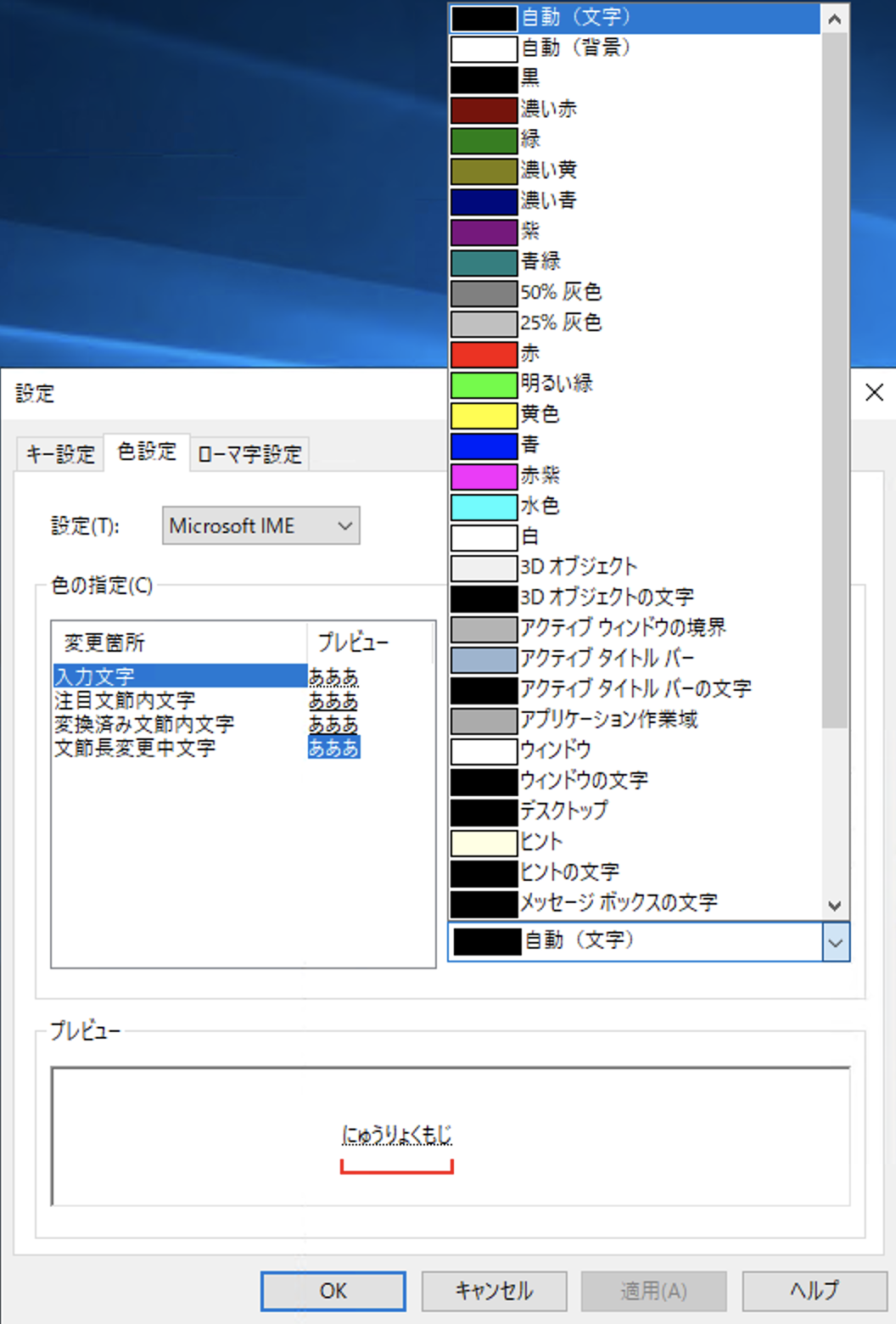Open the 設定(T) Microsoft IME dropdown
The height and width of the screenshot is (1324, 896).
click(x=261, y=526)
